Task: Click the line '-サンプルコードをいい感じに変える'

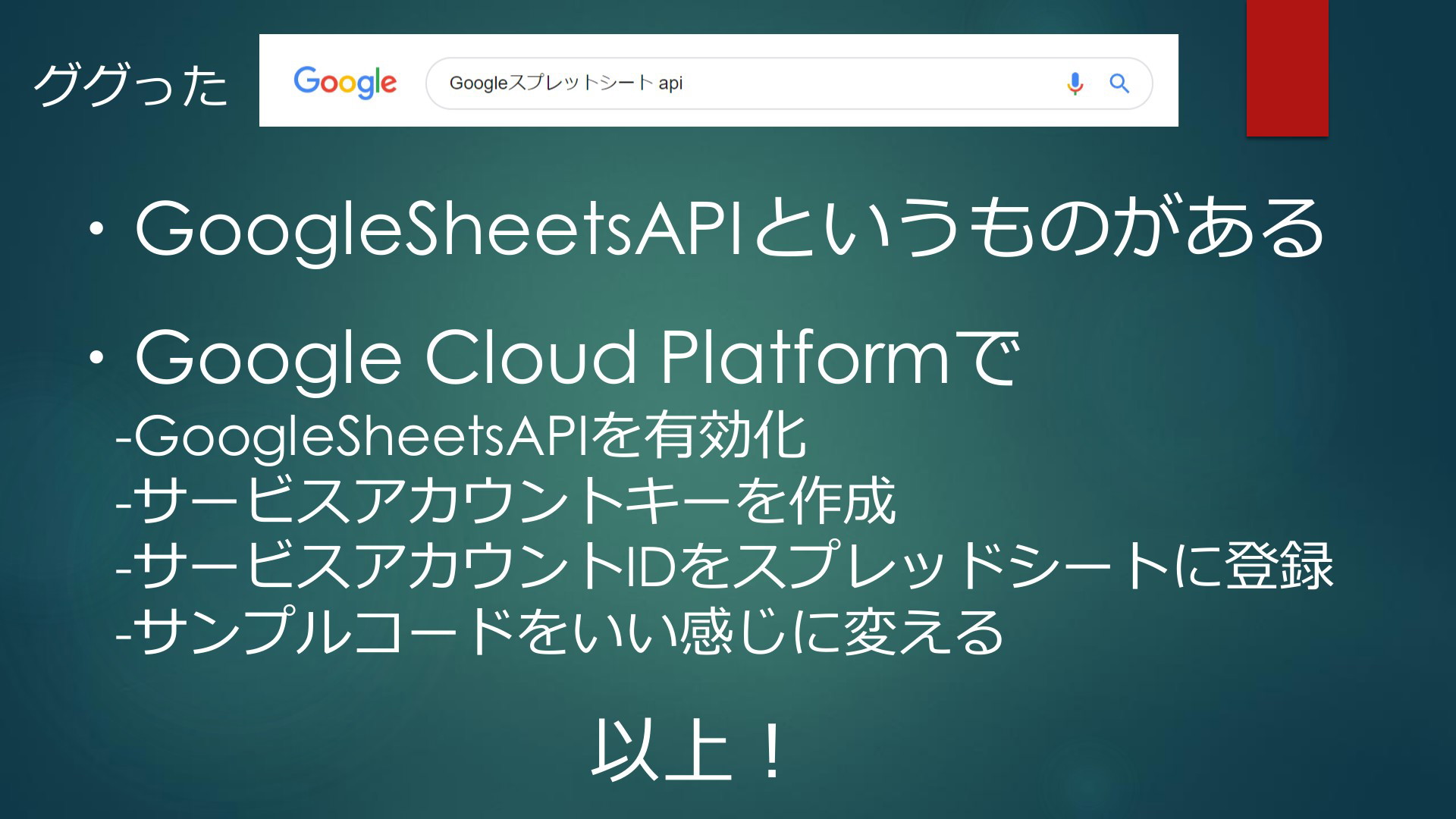Action: click(x=560, y=632)
